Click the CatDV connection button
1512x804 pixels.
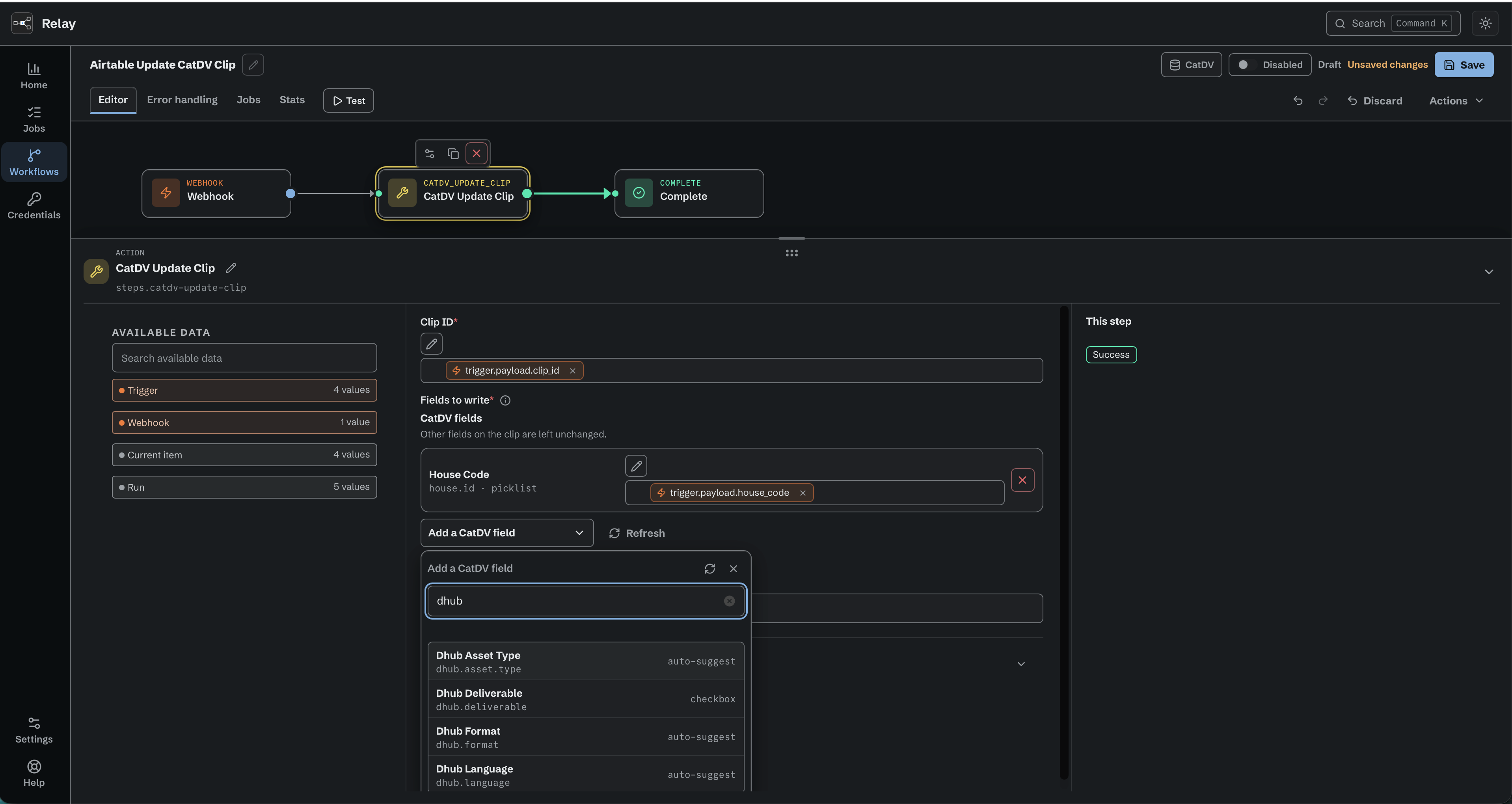tap(1192, 65)
